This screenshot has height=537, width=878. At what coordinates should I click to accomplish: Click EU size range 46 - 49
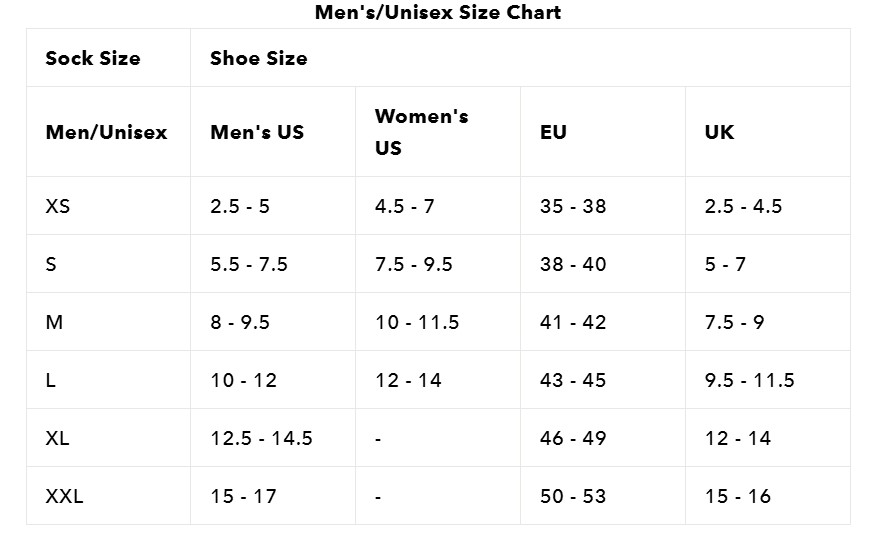tap(573, 438)
